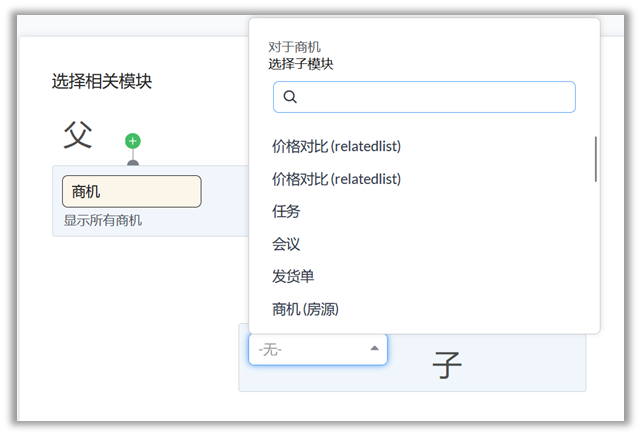Click the large 子 child symbol
The image size is (641, 436).
pyautogui.click(x=447, y=366)
